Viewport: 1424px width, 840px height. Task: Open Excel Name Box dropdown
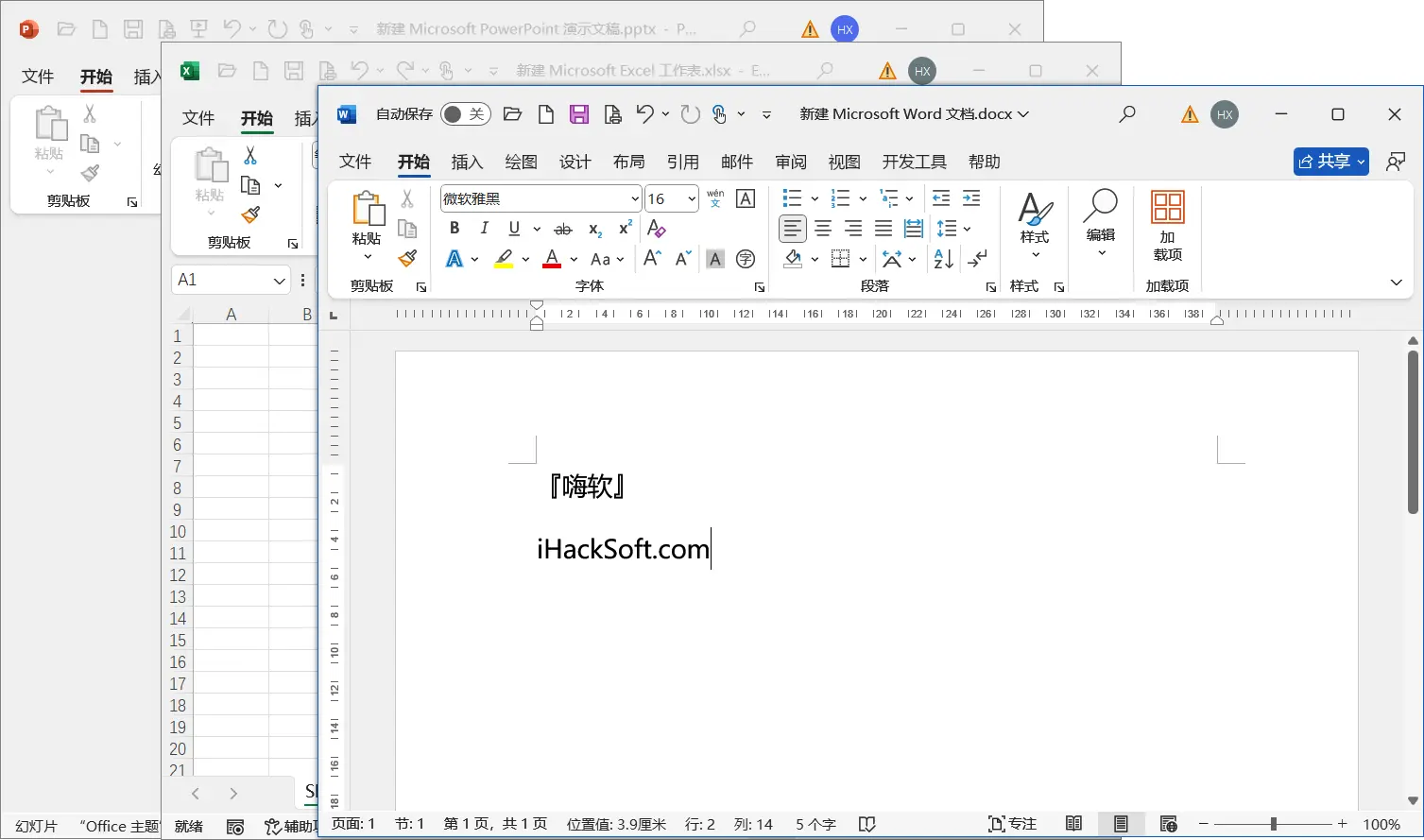click(x=279, y=281)
